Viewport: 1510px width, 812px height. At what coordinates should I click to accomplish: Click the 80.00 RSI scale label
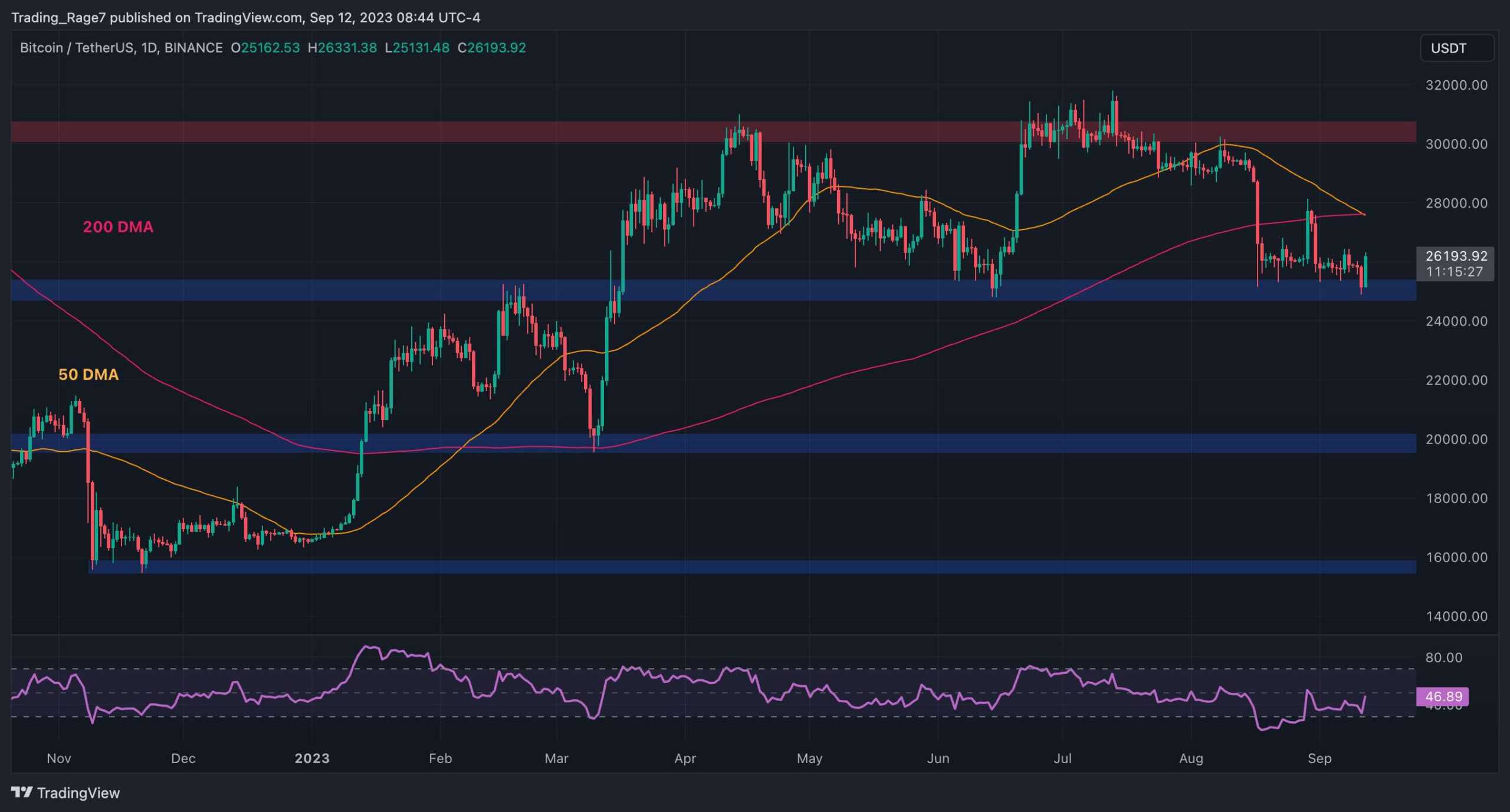pos(1444,658)
